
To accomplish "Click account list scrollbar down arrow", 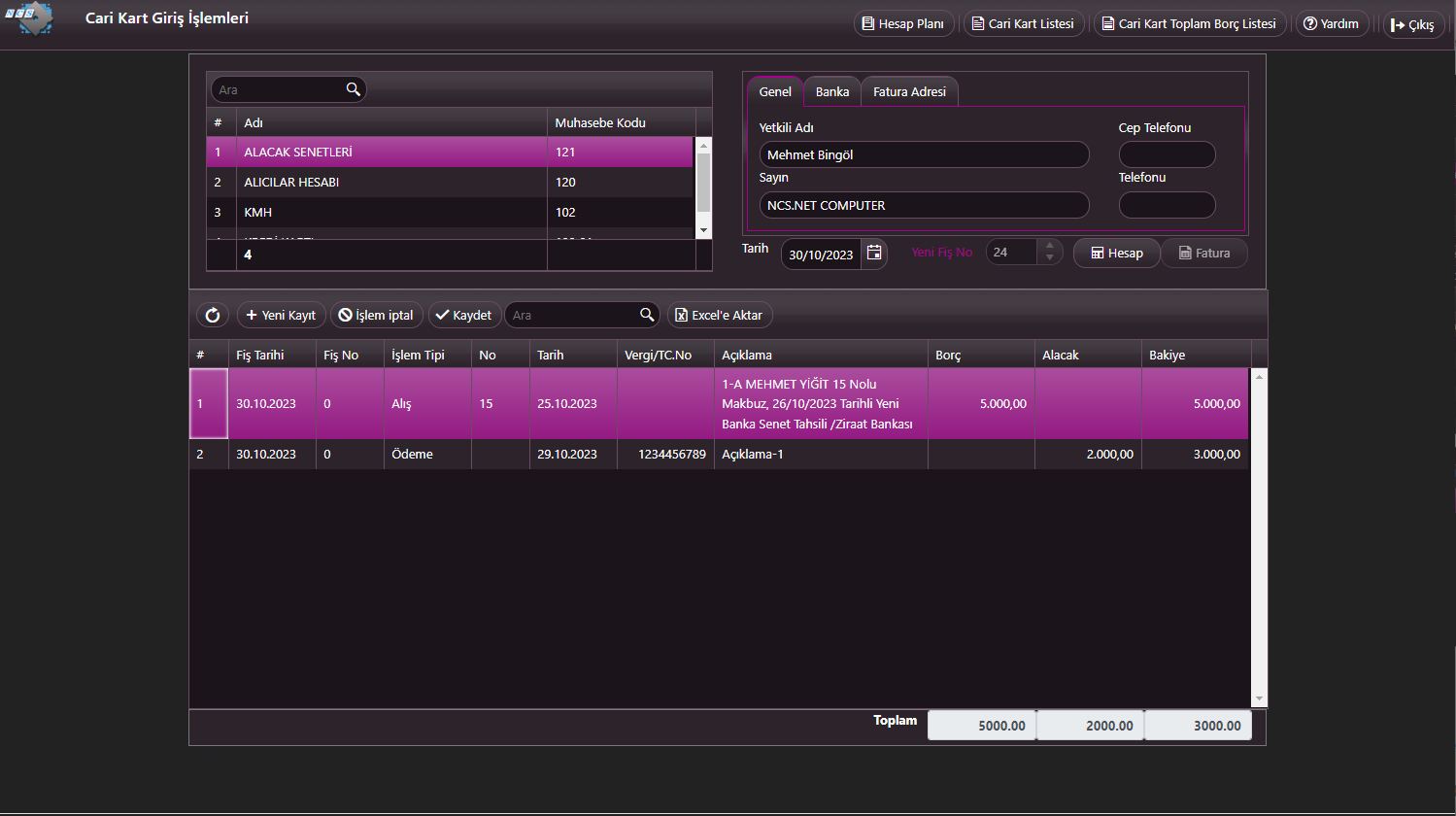I will point(704,230).
